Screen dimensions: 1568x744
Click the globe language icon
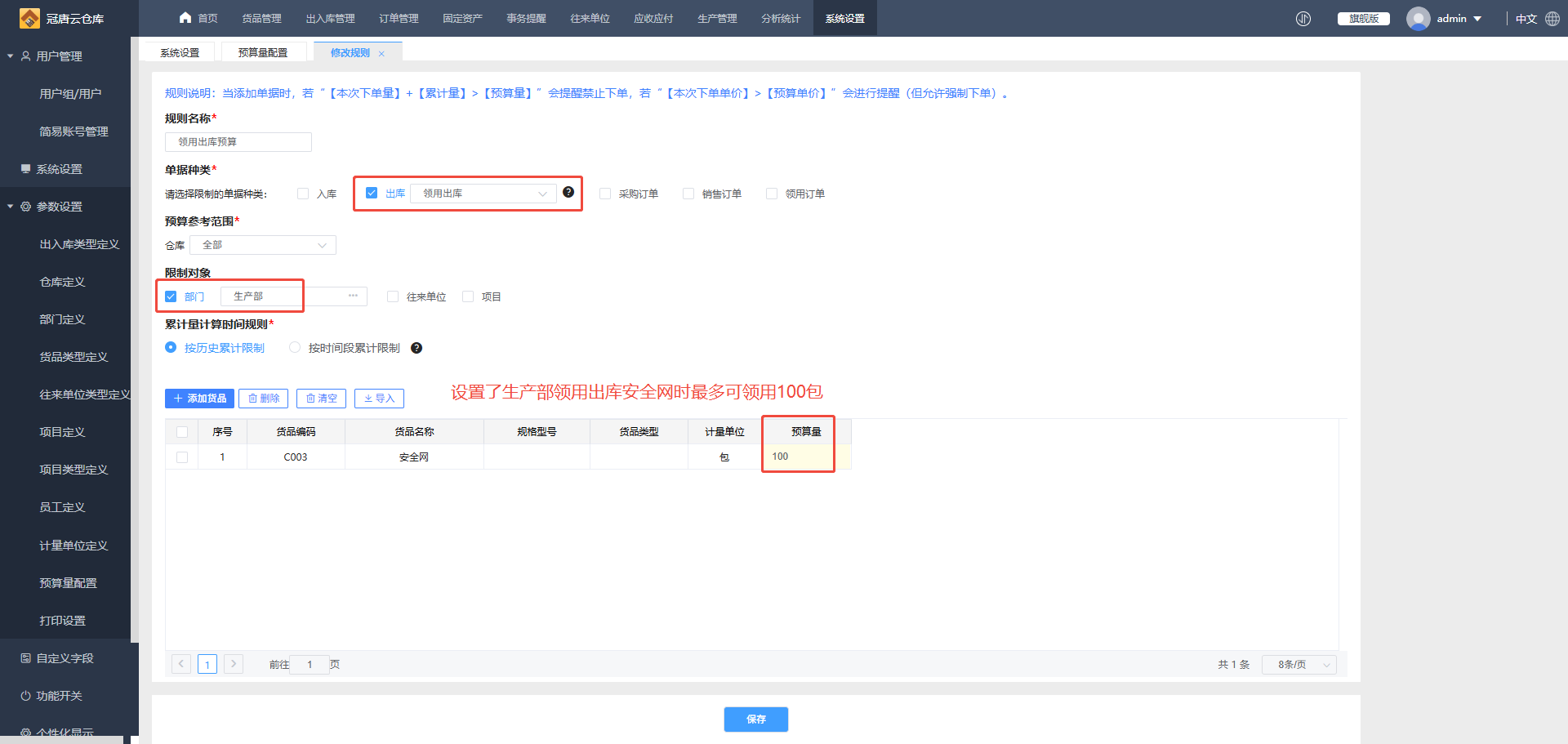[1552, 19]
